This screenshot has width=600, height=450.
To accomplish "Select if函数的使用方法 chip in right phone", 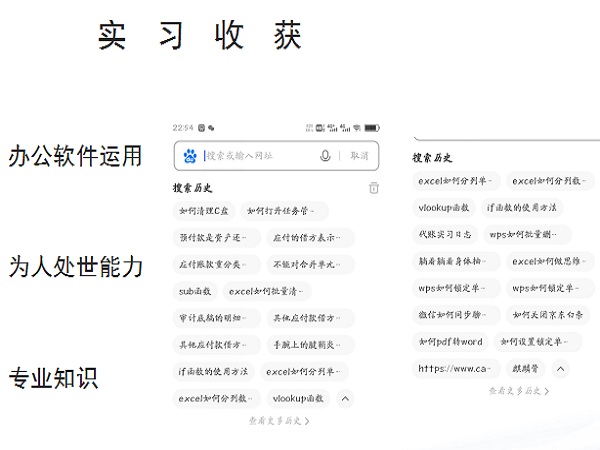I will click(522, 208).
